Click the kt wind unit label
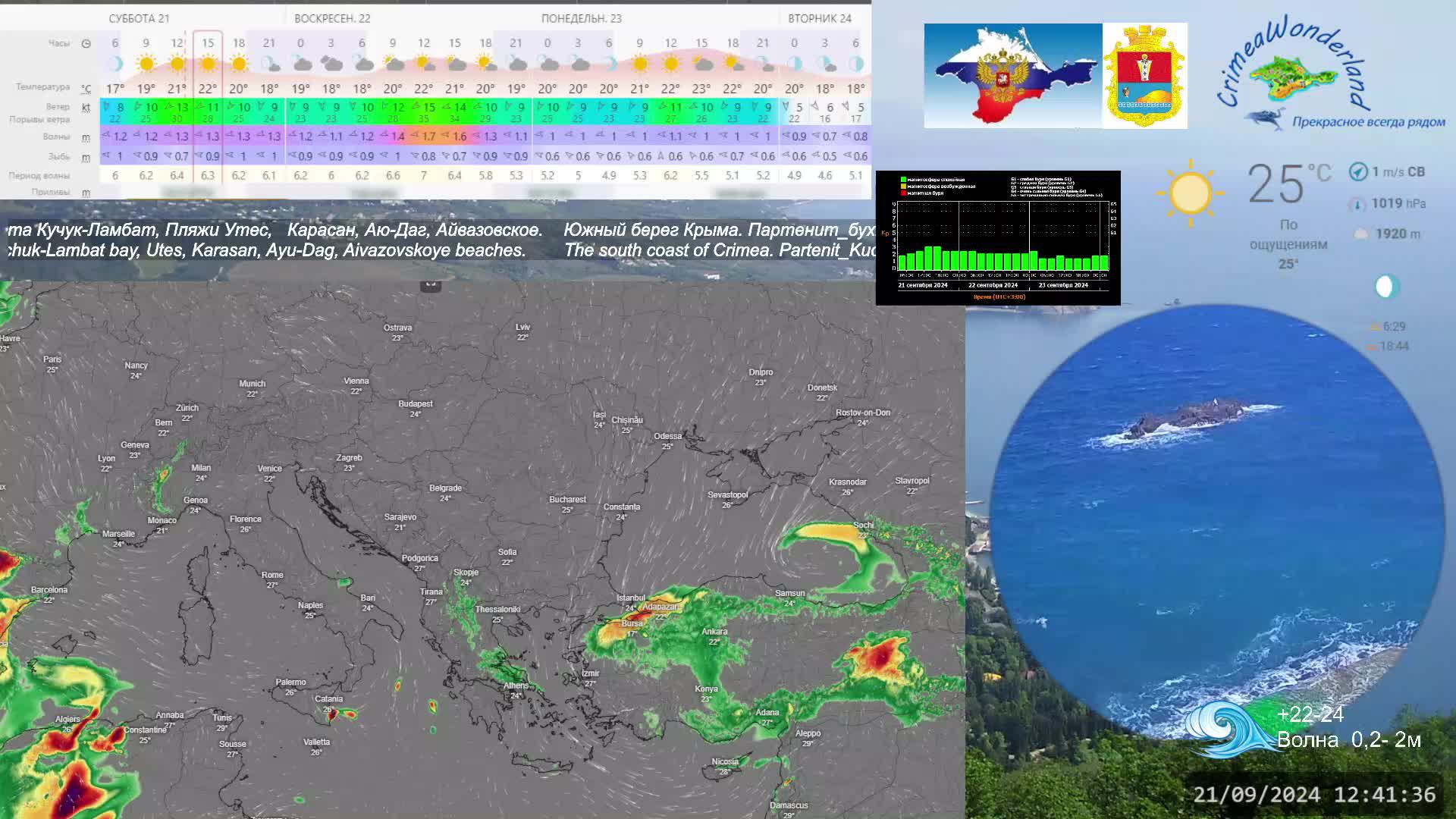 click(x=86, y=107)
